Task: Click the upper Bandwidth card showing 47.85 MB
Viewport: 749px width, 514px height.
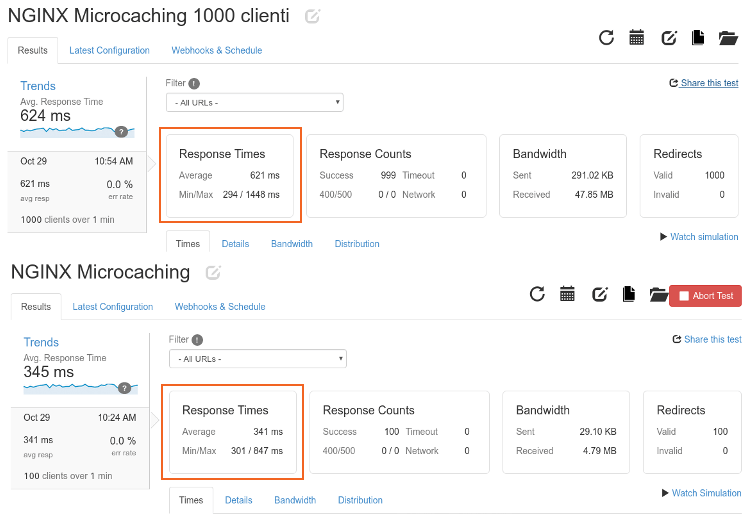Action: tap(563, 176)
